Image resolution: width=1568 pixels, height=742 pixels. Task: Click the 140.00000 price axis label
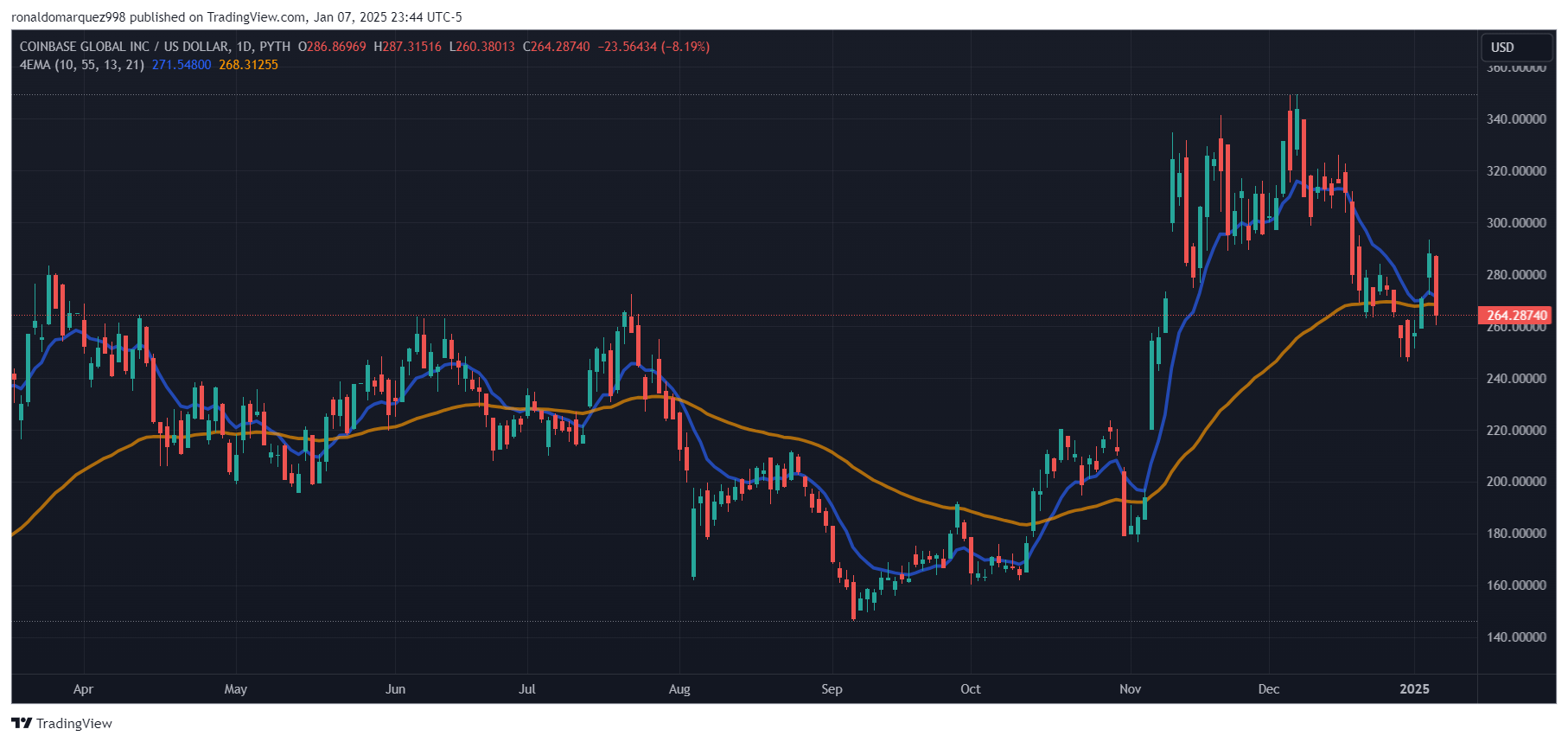point(1516,637)
